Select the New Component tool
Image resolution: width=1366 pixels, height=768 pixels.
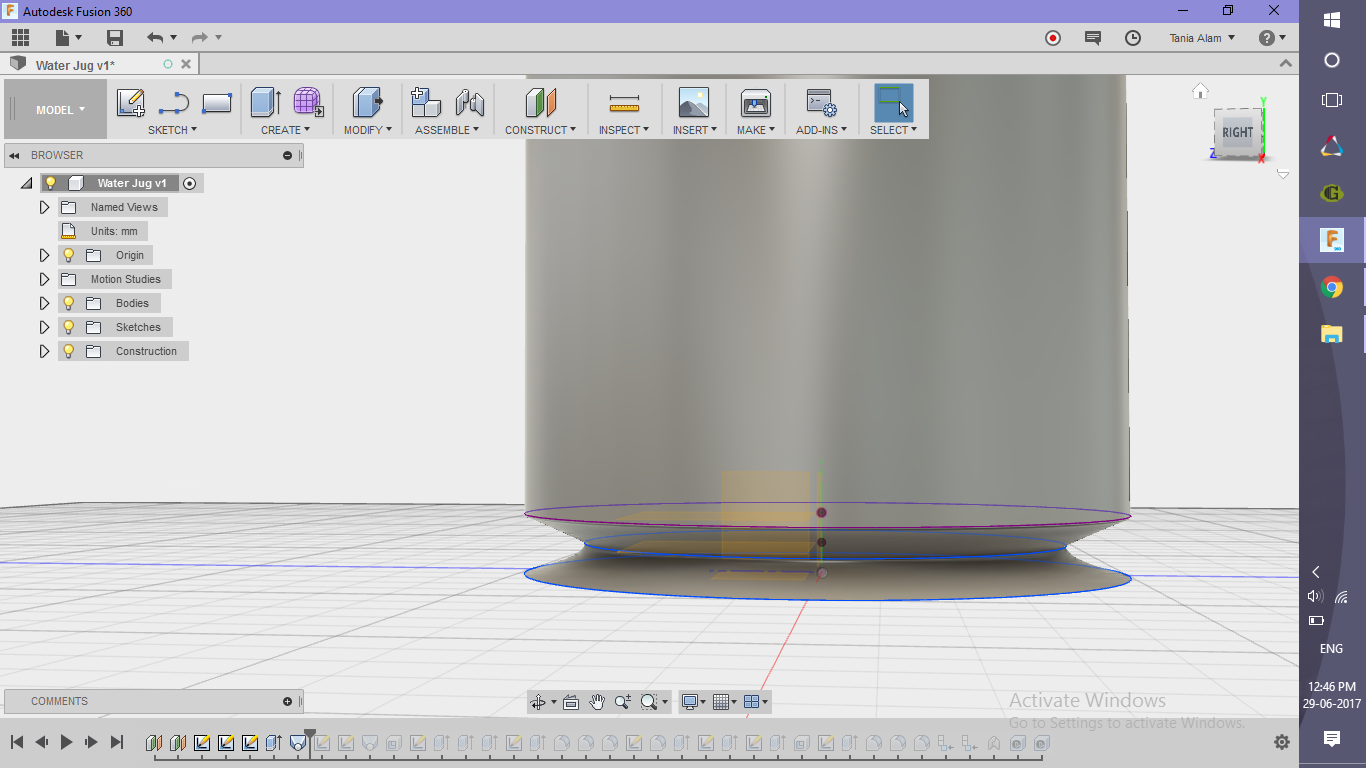pos(426,103)
